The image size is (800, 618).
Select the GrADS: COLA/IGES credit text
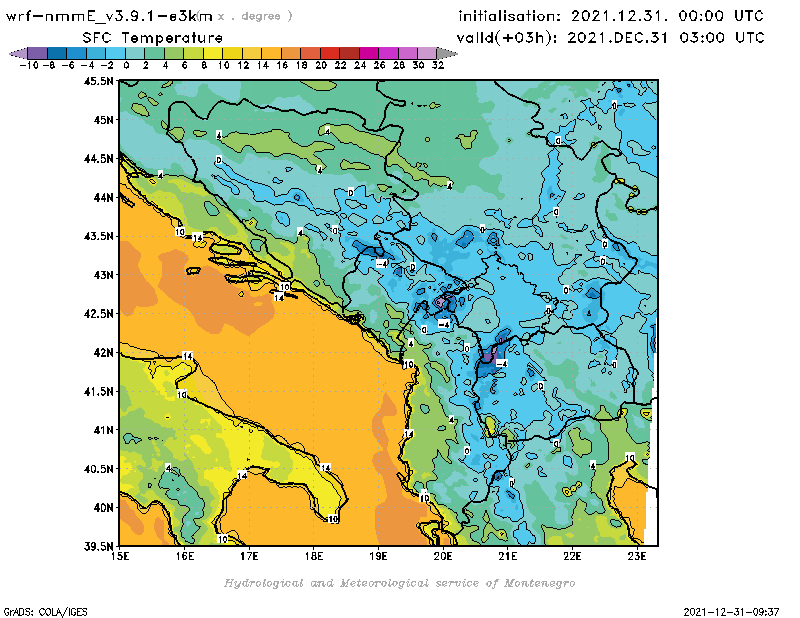click(45, 612)
